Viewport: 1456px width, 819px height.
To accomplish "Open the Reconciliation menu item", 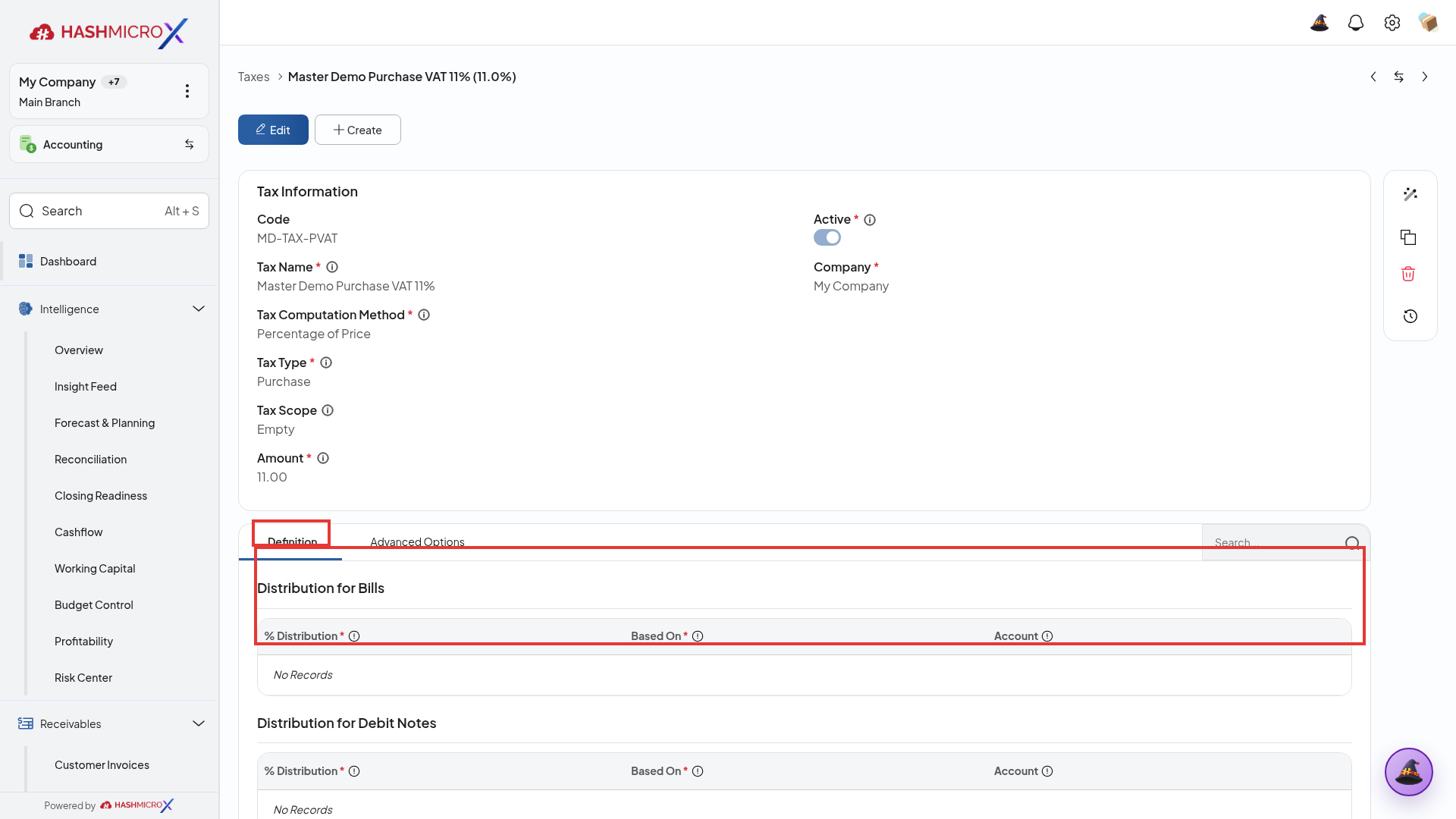I will click(x=91, y=460).
